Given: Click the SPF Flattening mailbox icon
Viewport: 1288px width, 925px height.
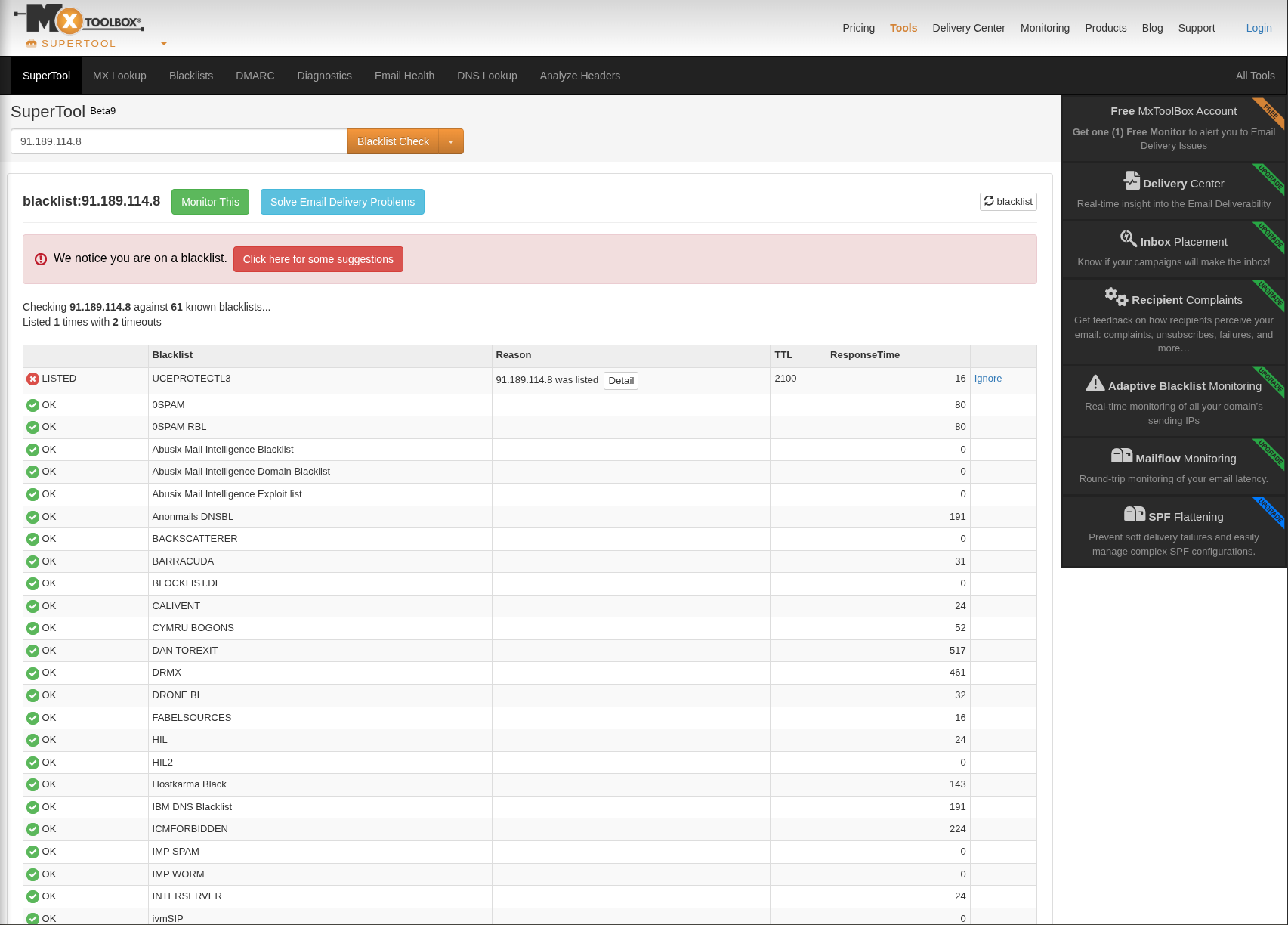Looking at the screenshot, I should pos(1135,514).
